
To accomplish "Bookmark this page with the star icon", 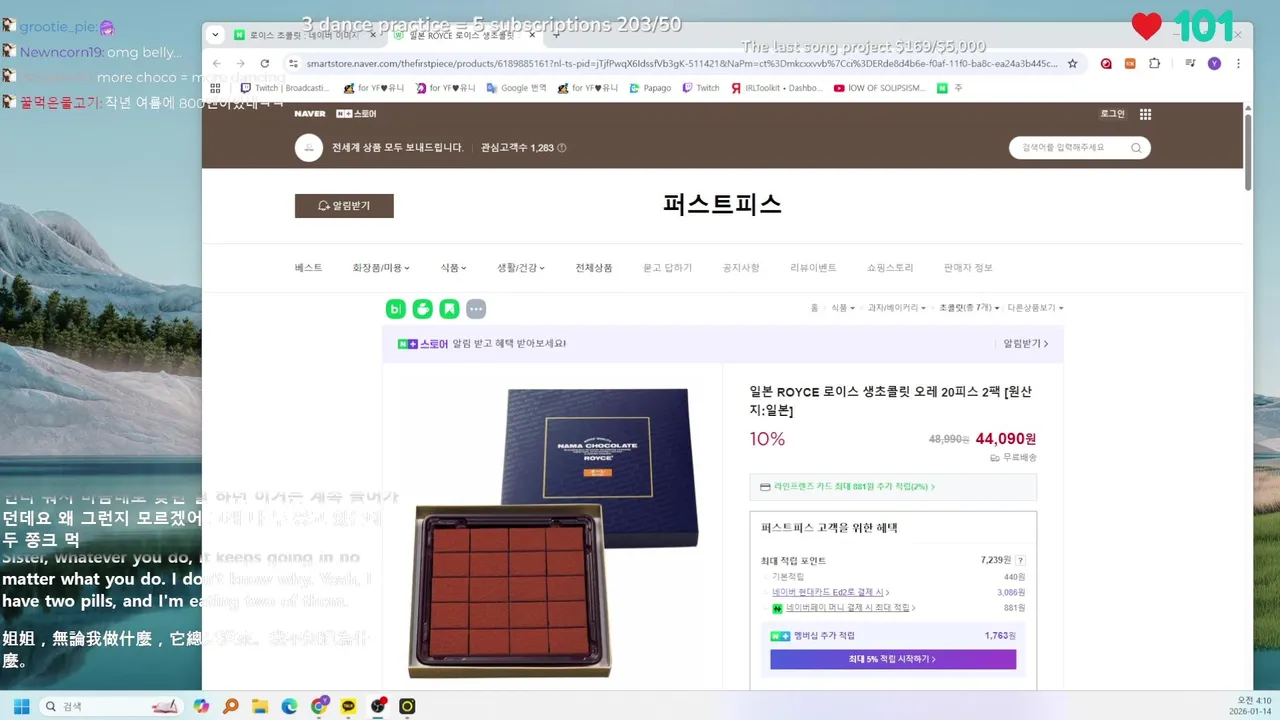I will click(x=1072, y=63).
